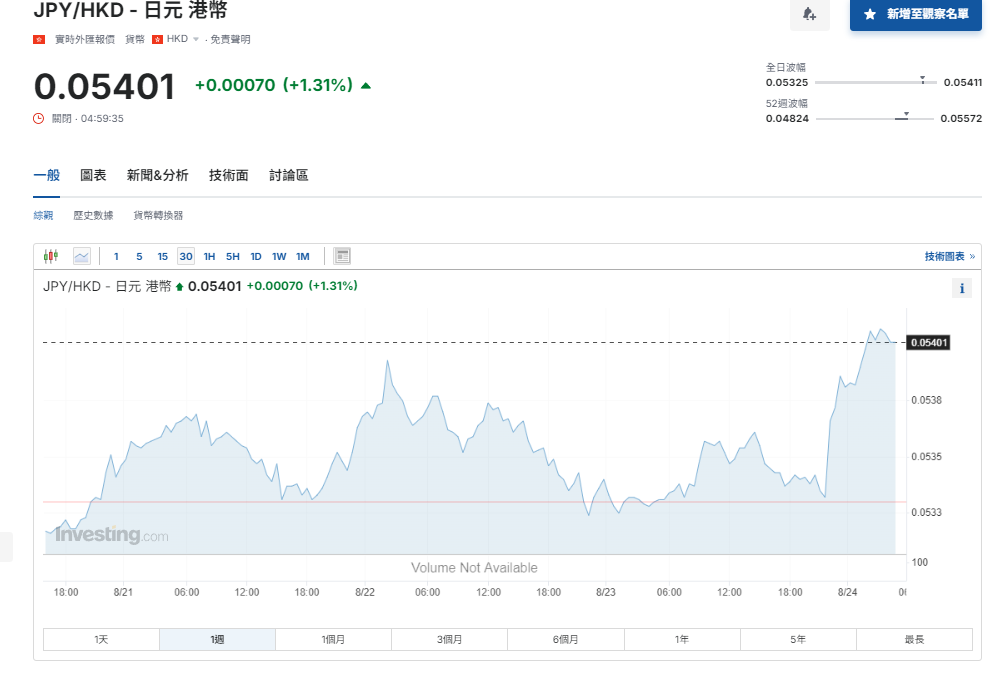This screenshot has height=693, width=1001.
Task: Select the 最長 maximum time range
Action: 914,639
